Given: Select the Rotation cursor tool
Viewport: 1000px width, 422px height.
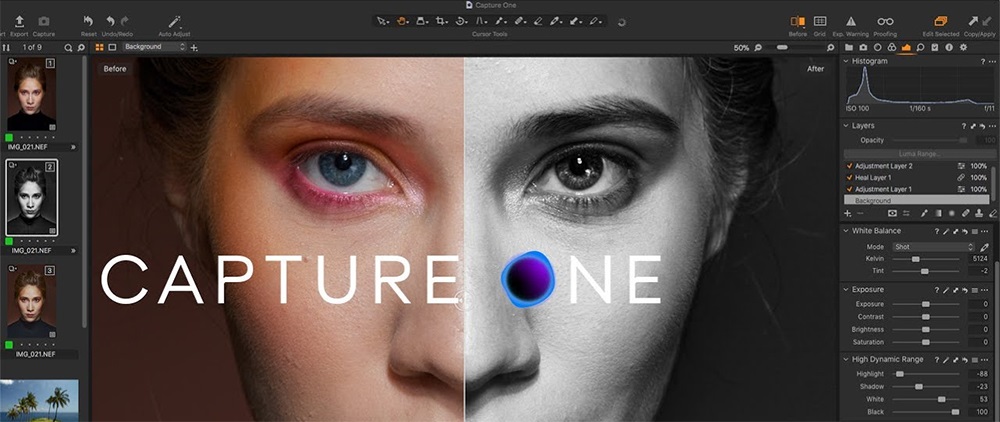Looking at the screenshot, I should point(460,22).
